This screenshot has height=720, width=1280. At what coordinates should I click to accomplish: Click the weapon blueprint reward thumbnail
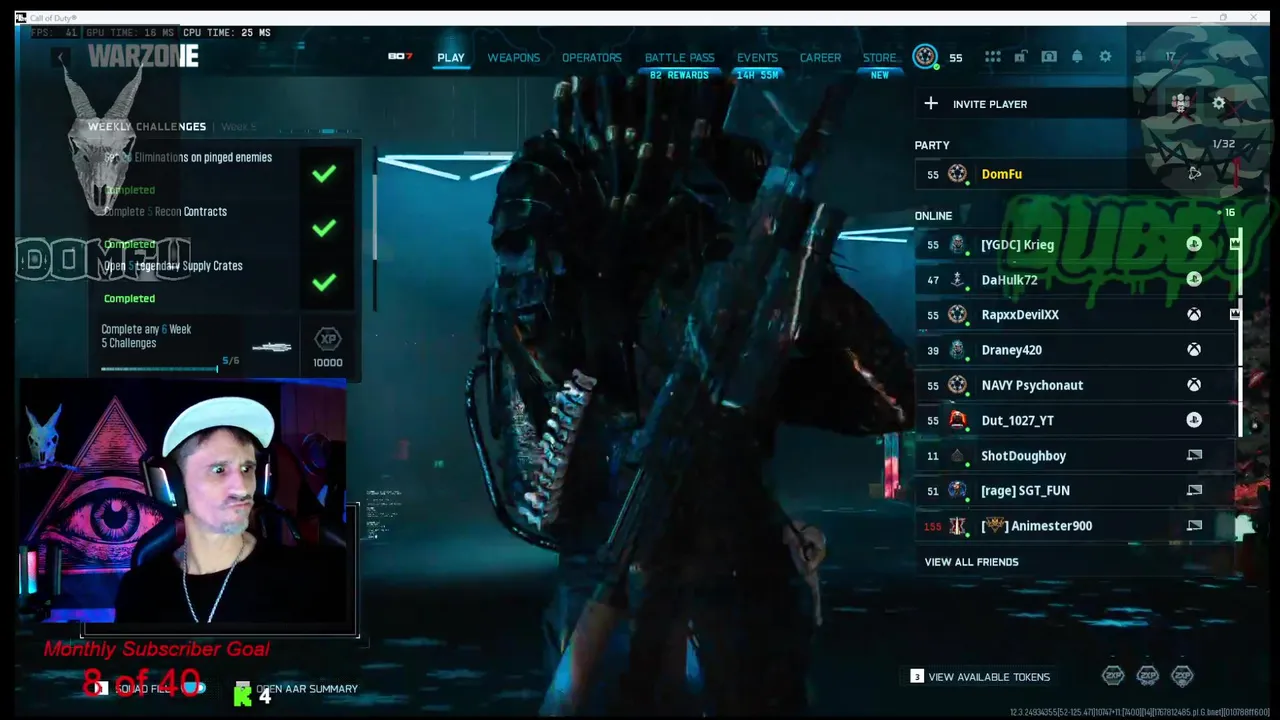pyautogui.click(x=271, y=347)
